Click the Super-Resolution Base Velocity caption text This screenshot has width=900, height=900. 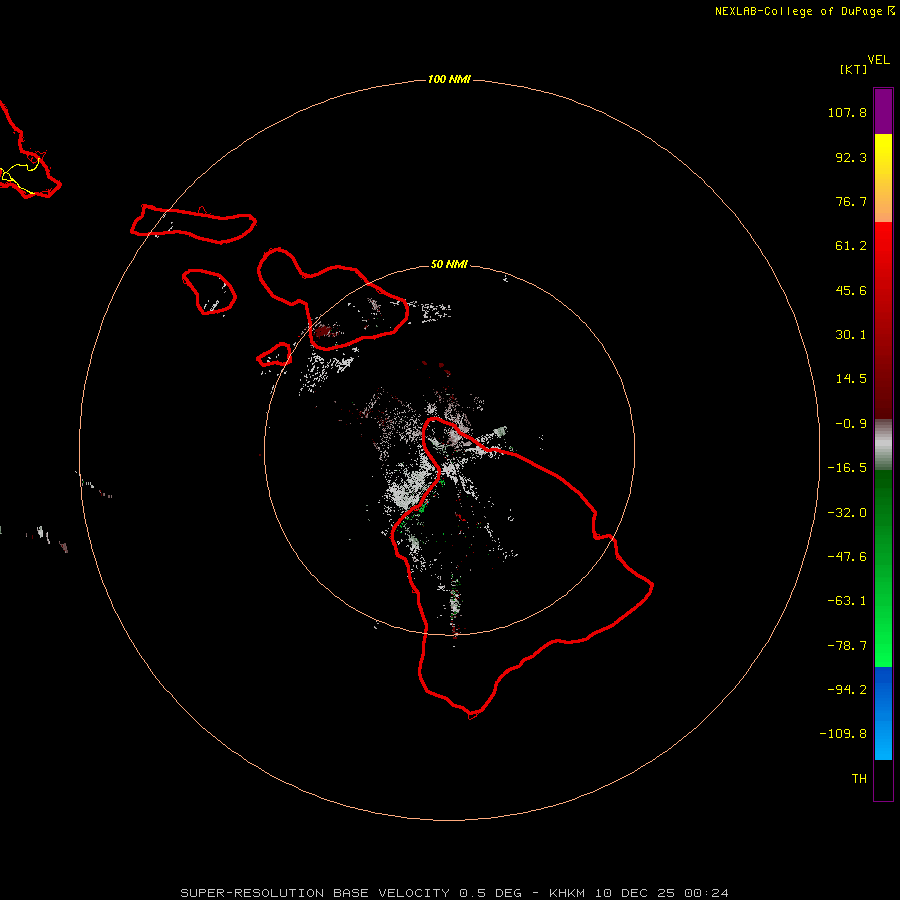(455, 893)
